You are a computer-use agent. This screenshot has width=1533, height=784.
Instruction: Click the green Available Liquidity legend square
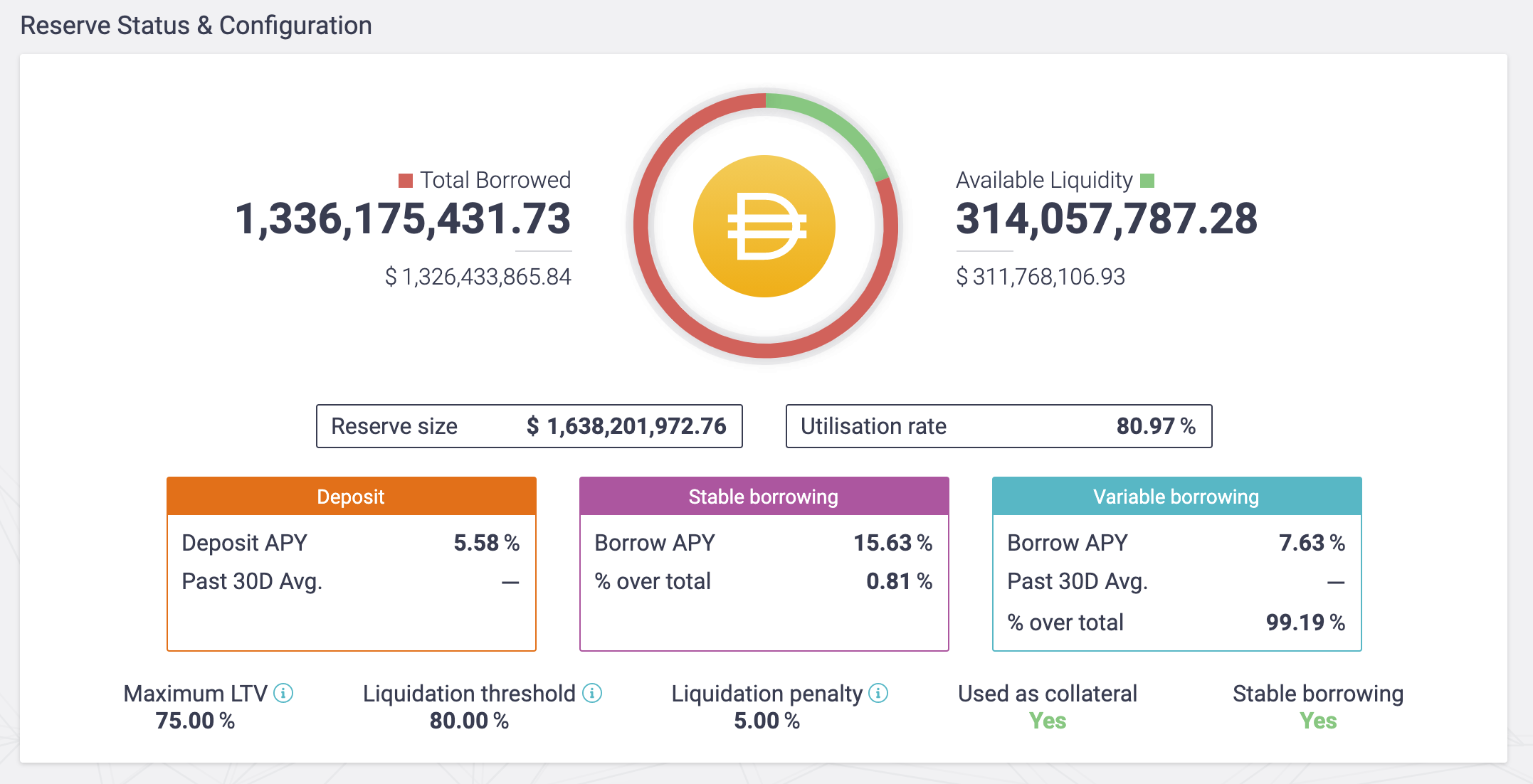coord(1147,181)
